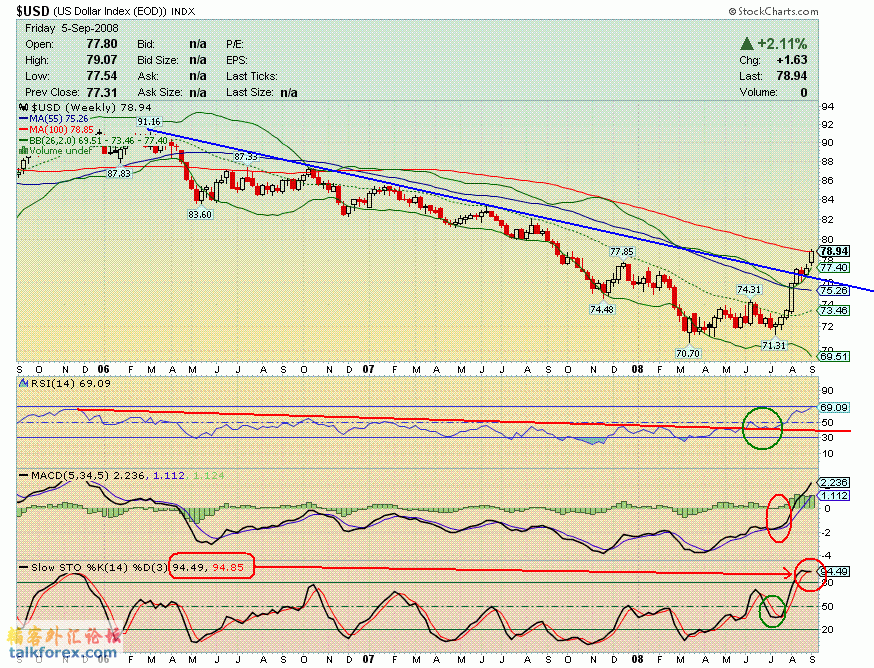Image resolution: width=874 pixels, height=668 pixels.
Task: Select the date Friday 5-Sep-2008
Action: [72, 28]
